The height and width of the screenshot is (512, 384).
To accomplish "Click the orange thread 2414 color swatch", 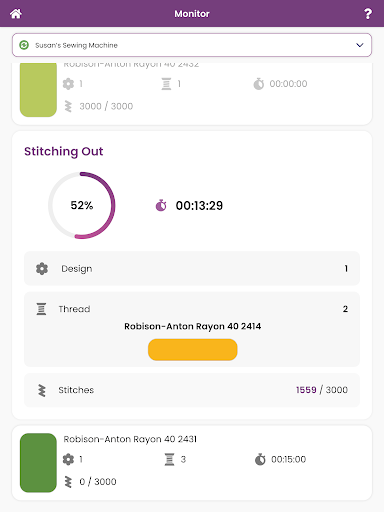I will click(193, 350).
